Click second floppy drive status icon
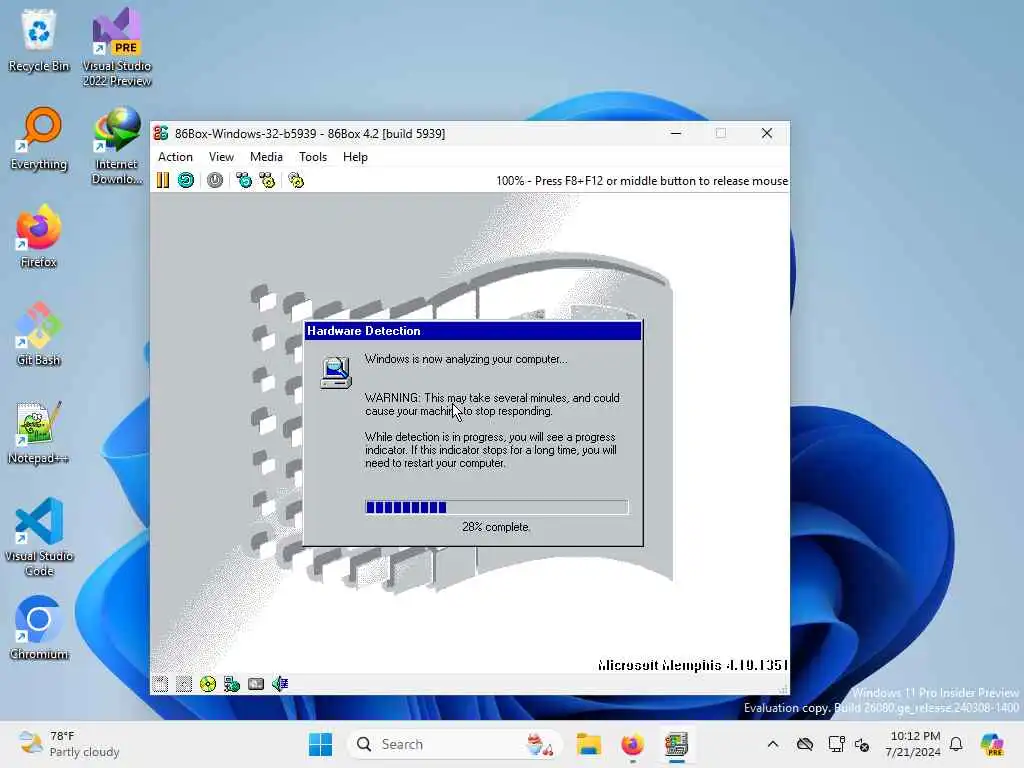1024x768 pixels. 184,684
